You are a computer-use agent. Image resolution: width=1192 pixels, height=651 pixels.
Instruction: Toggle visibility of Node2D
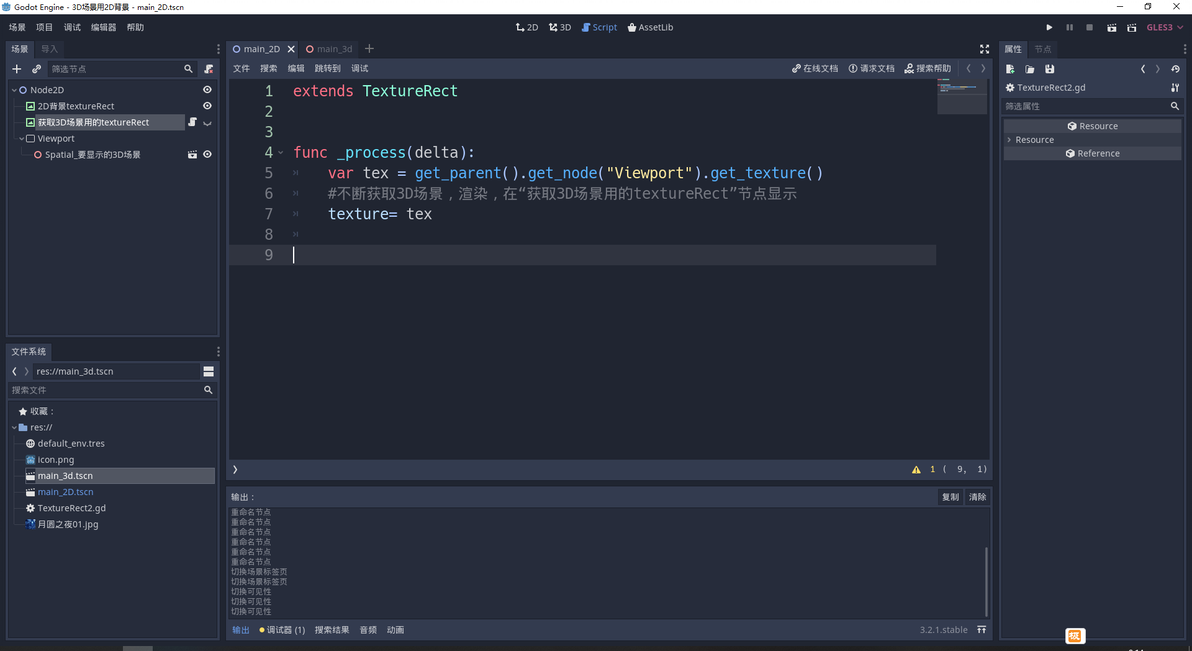[x=207, y=90]
